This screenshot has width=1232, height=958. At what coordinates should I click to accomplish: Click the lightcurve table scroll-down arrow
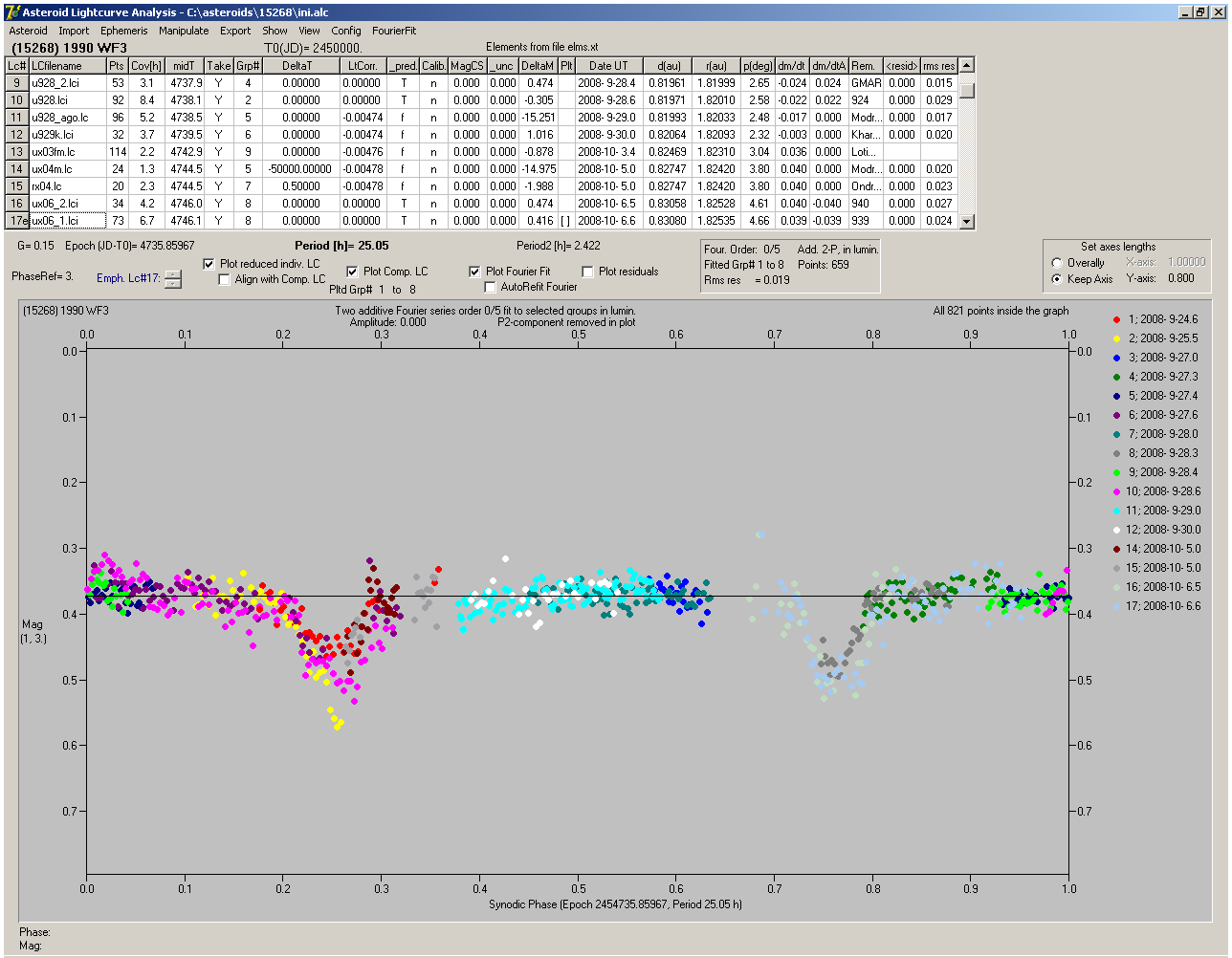click(967, 221)
